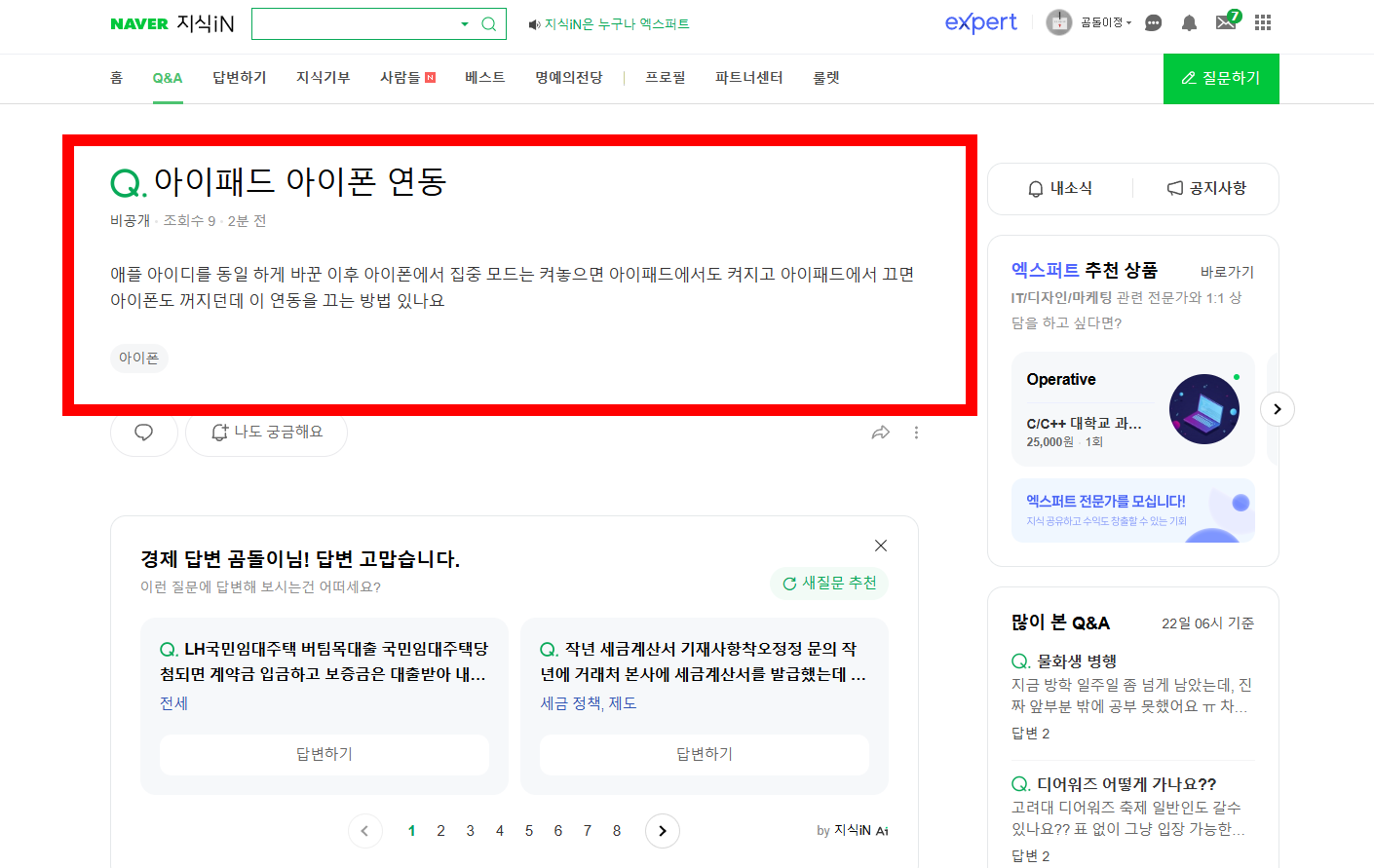Click the 세금 정책, 제도 category link
This screenshot has width=1374, height=868.
pos(589,703)
